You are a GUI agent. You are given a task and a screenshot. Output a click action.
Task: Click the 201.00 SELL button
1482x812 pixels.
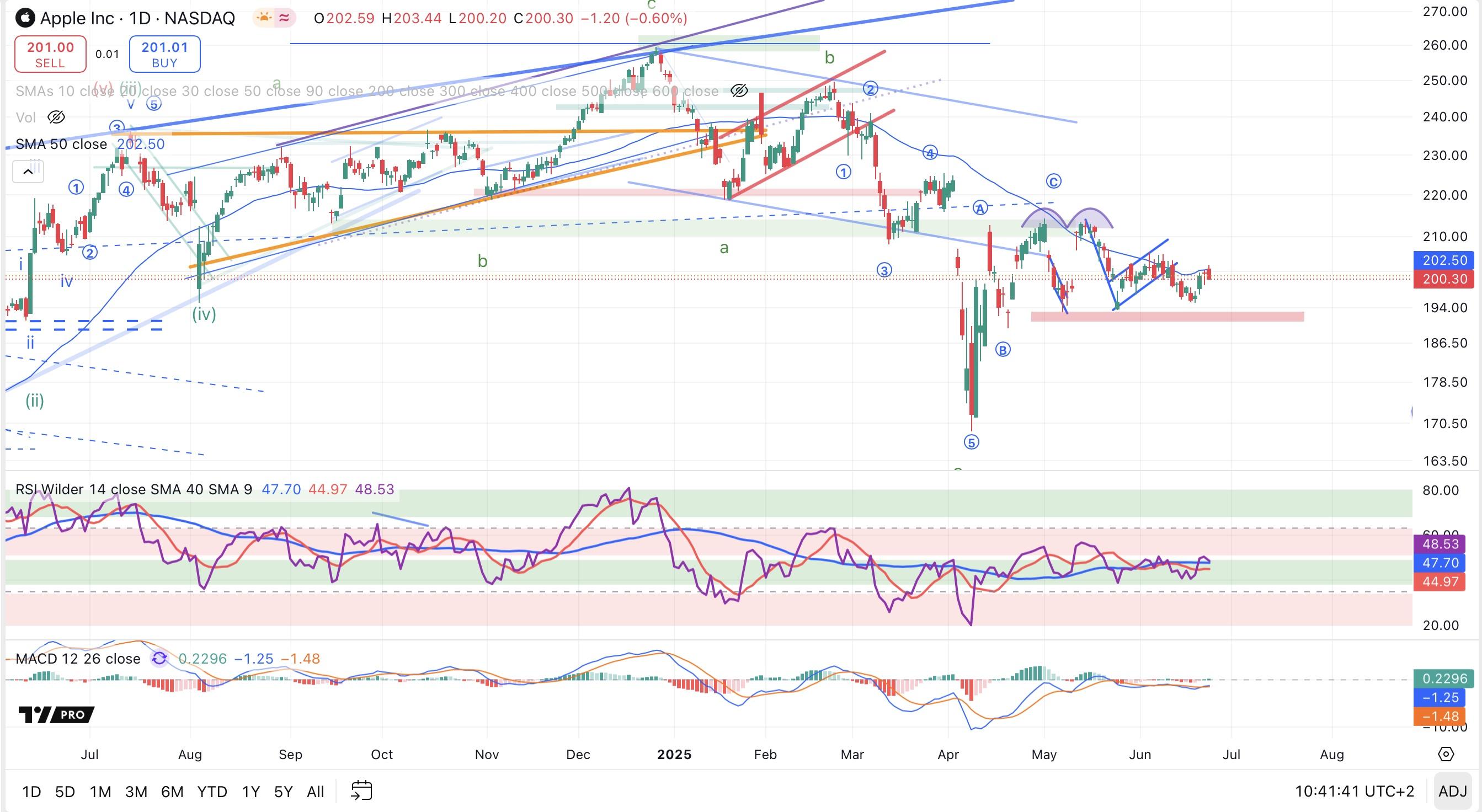coord(50,54)
